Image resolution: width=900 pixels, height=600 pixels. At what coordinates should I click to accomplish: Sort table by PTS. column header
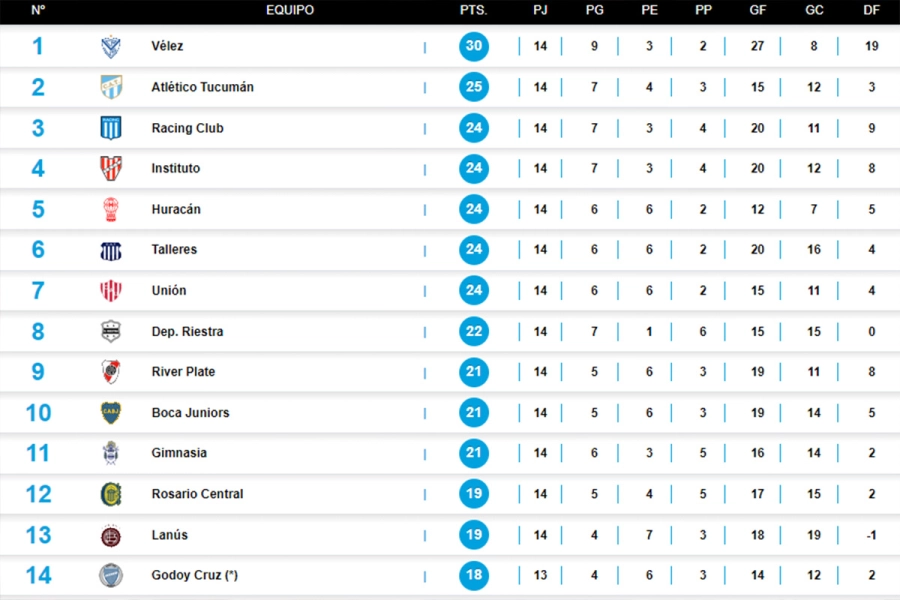(x=474, y=11)
